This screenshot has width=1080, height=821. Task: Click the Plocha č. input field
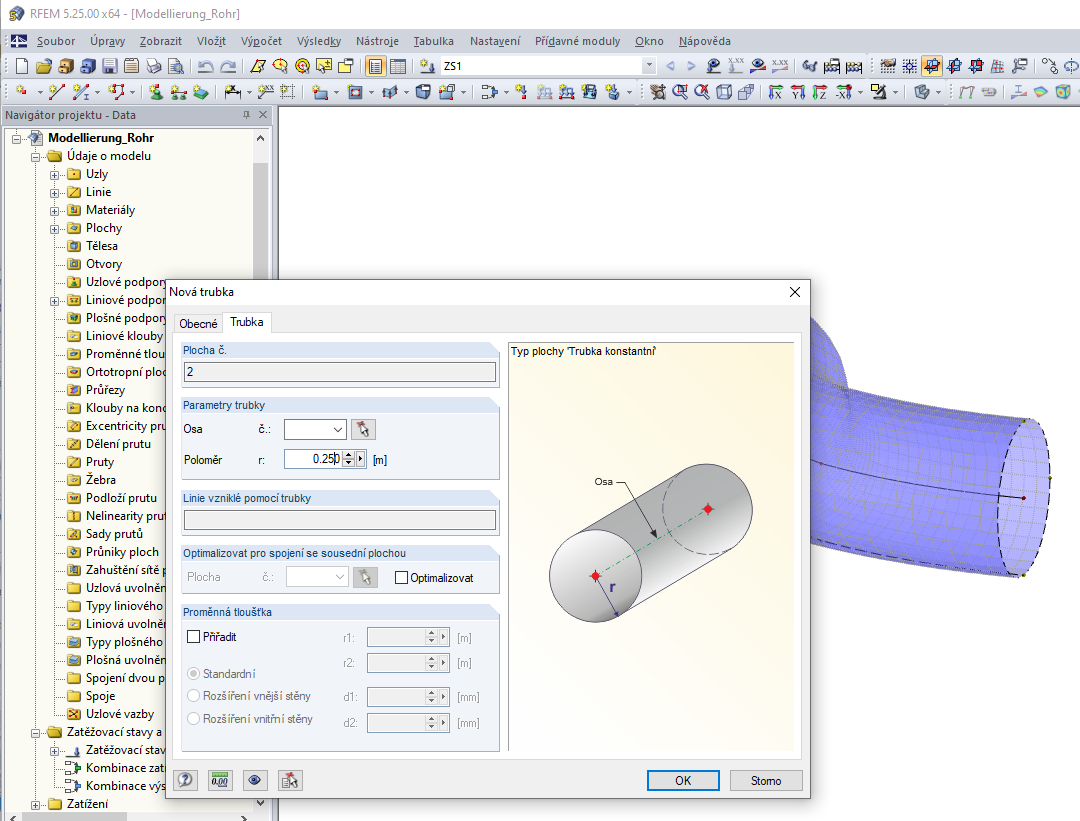point(340,372)
